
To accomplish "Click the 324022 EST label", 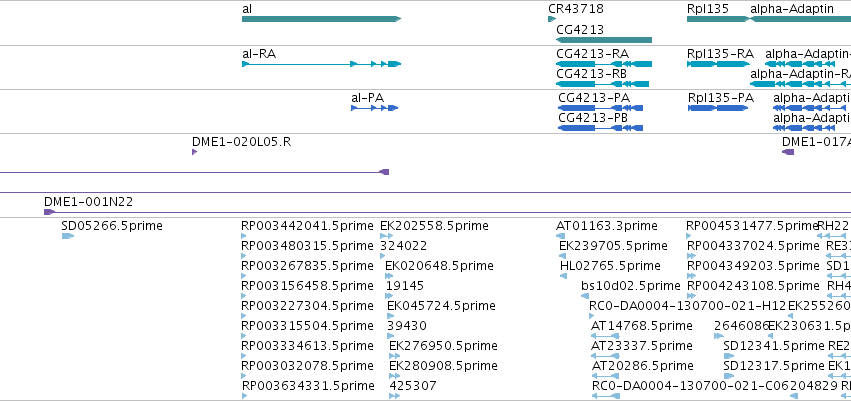I will point(404,246).
